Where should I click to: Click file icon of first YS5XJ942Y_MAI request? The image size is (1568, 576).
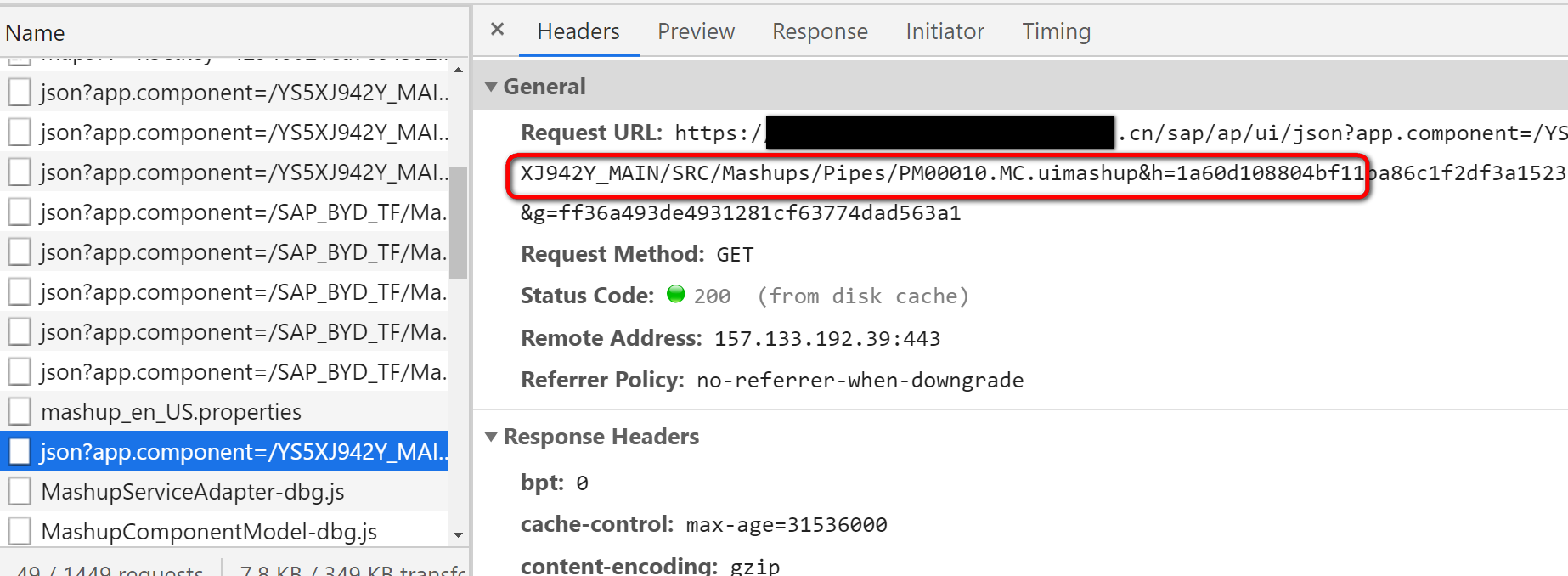pyautogui.click(x=20, y=93)
